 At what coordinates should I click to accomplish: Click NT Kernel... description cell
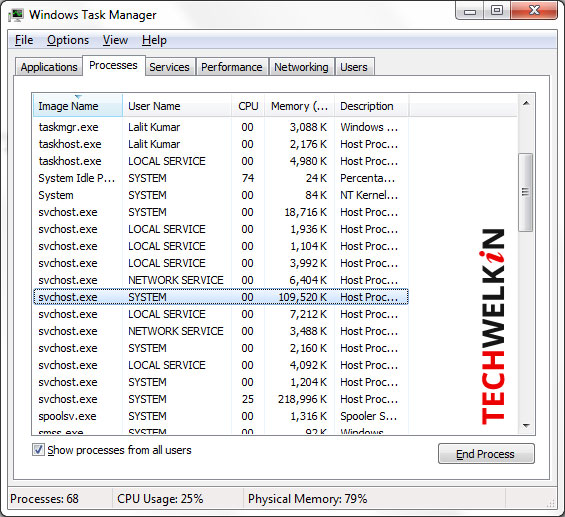pos(369,195)
